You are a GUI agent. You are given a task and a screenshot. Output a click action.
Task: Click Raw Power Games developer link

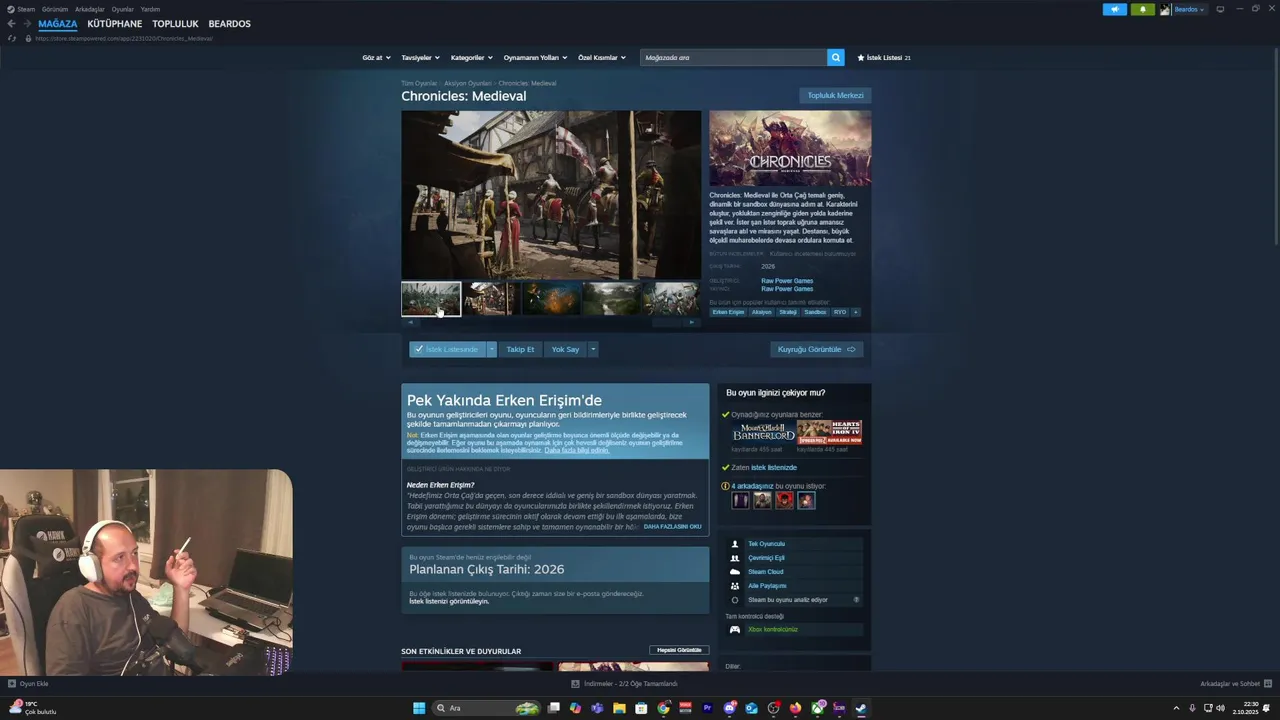pos(787,281)
